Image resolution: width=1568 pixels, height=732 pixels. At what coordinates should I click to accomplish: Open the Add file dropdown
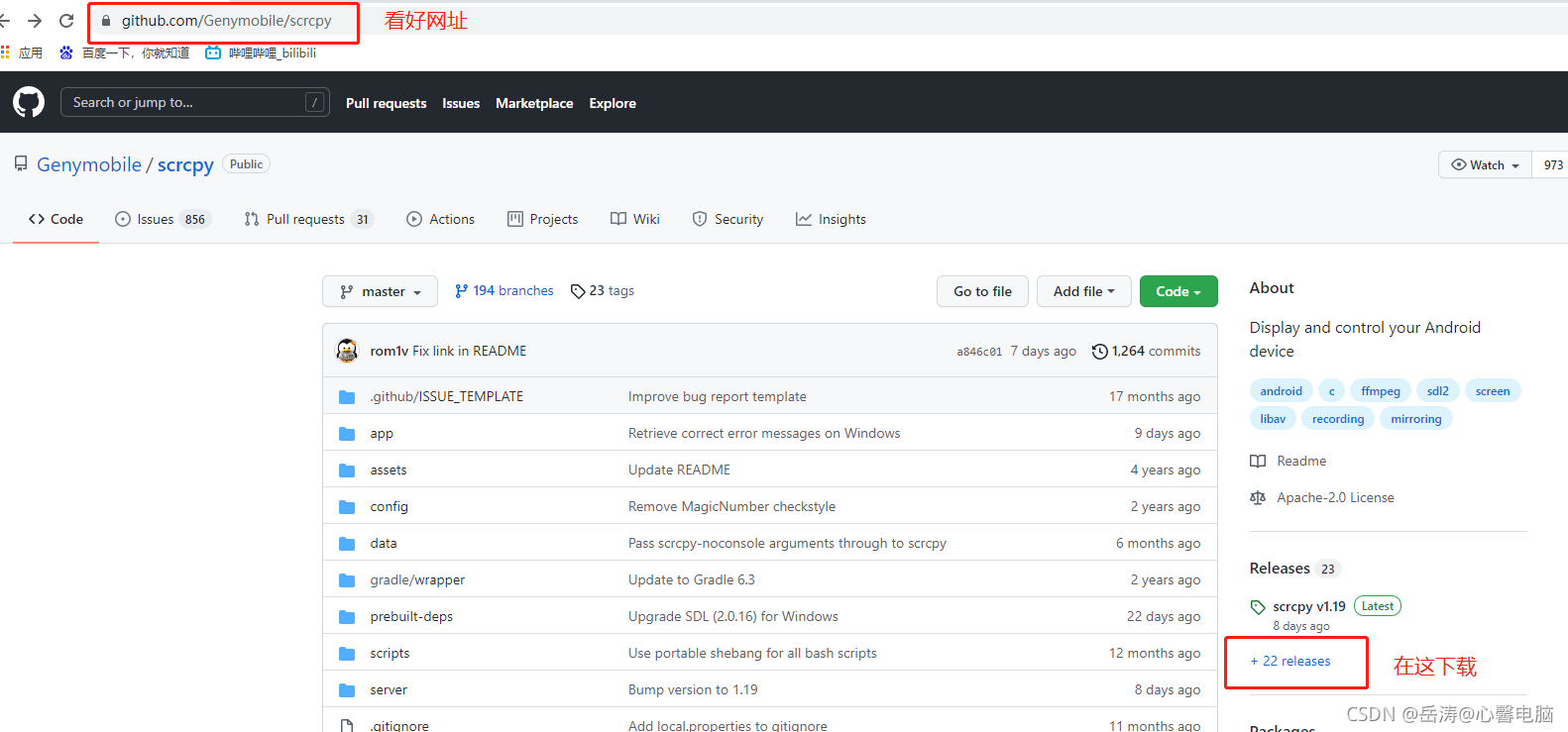[x=1083, y=291]
